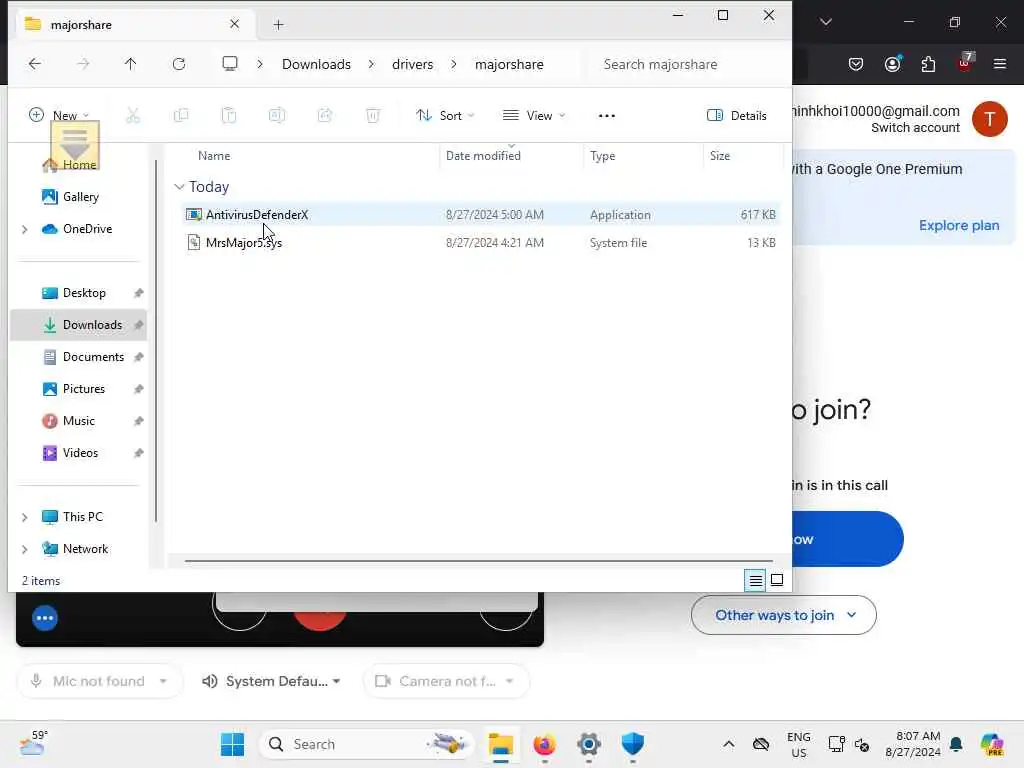Open Music in the navigation pane
Viewport: 1024px width, 768px height.
pyautogui.click(x=78, y=421)
